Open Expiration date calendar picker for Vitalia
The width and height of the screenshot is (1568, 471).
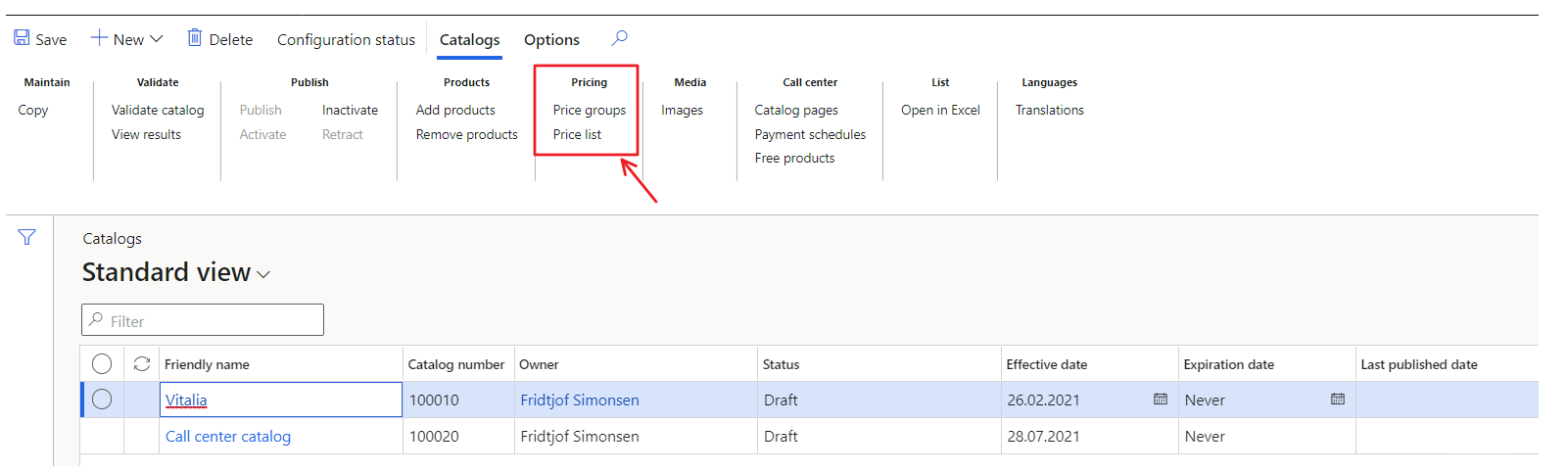click(x=1338, y=400)
